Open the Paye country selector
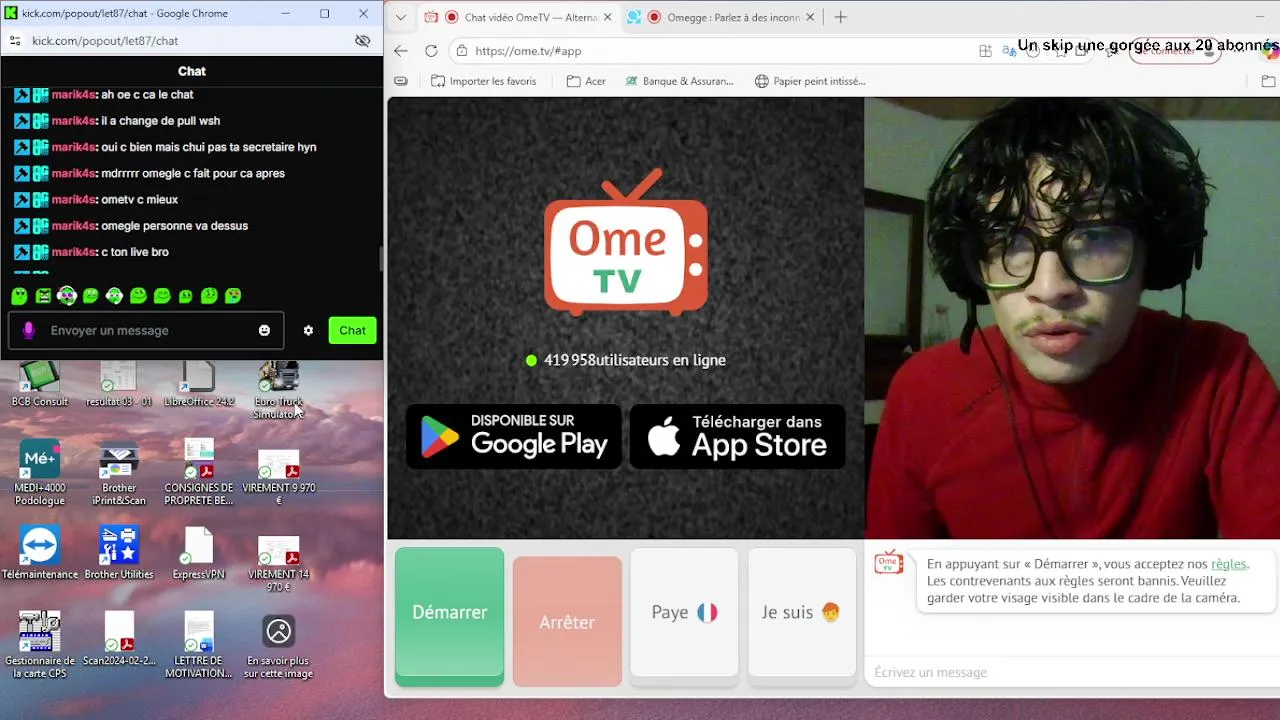 coord(684,613)
